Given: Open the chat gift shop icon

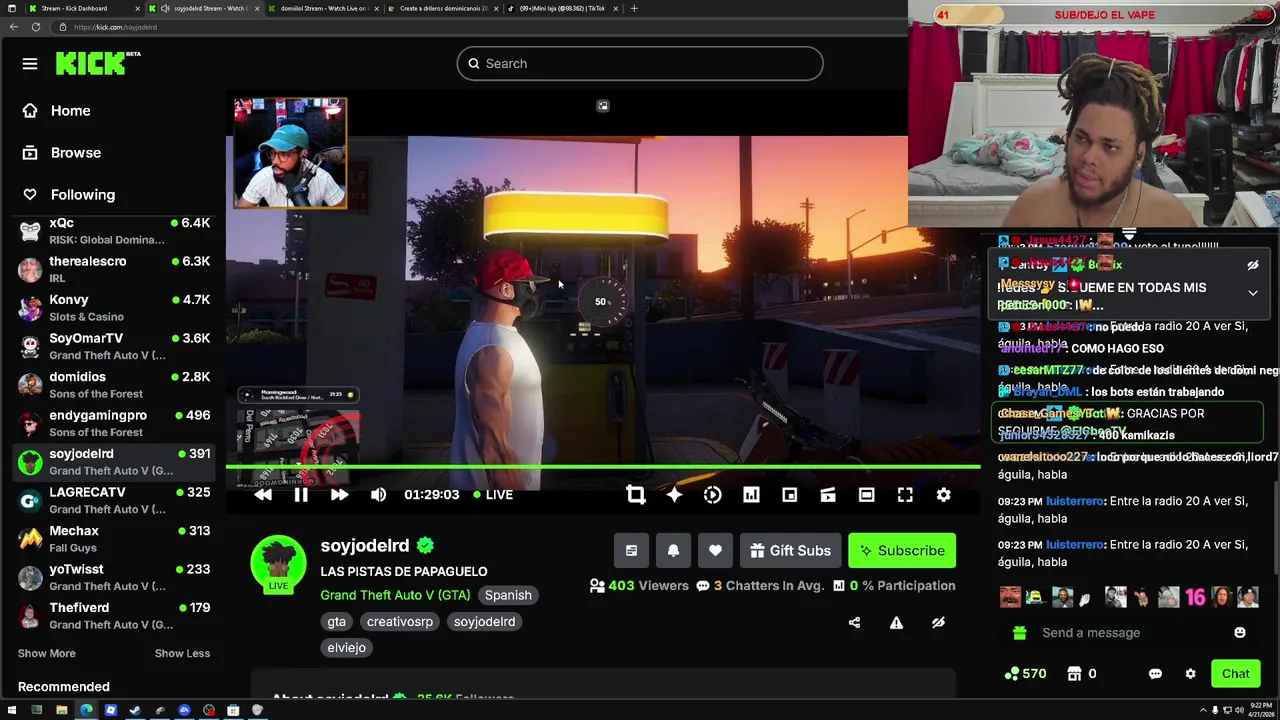Looking at the screenshot, I should [x=1074, y=674].
